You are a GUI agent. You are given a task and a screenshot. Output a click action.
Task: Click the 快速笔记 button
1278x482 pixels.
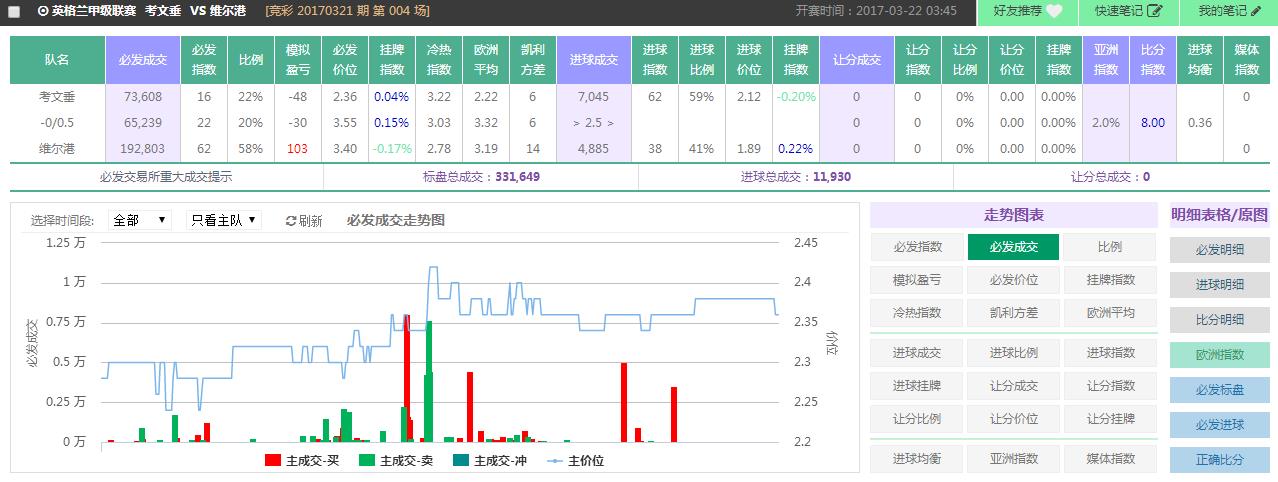point(1128,11)
